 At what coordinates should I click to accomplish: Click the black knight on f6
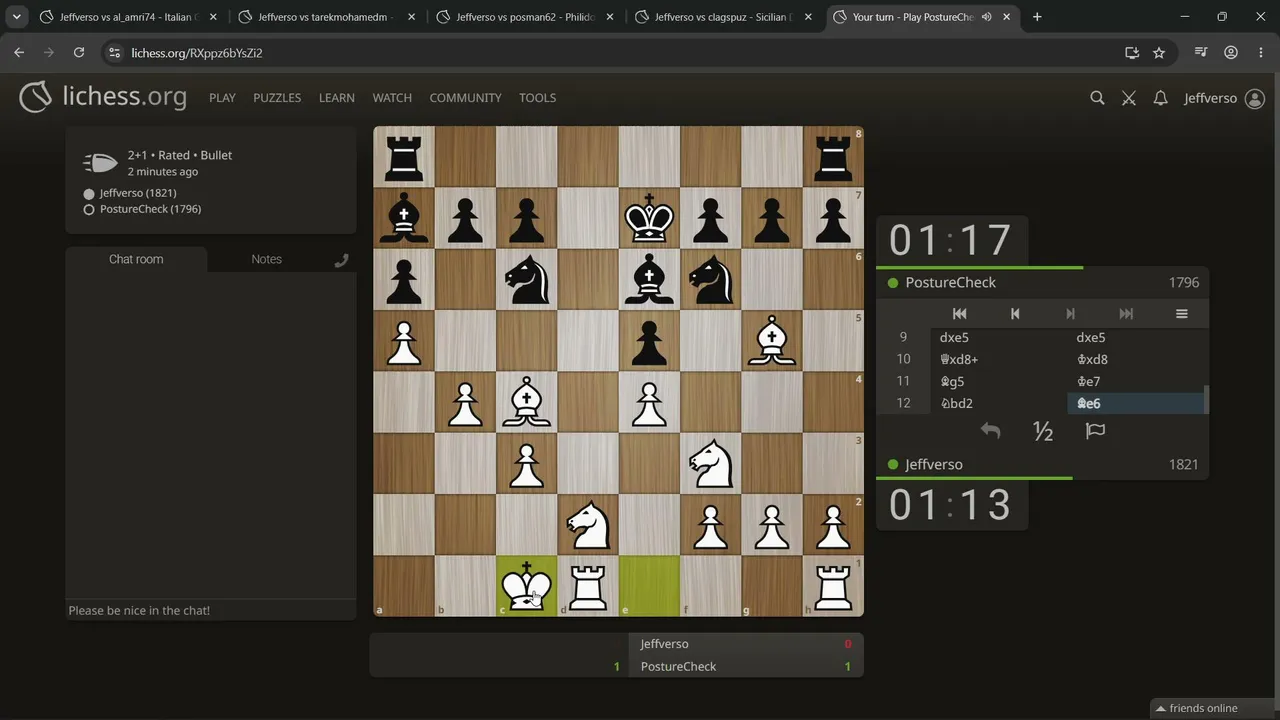click(x=711, y=280)
